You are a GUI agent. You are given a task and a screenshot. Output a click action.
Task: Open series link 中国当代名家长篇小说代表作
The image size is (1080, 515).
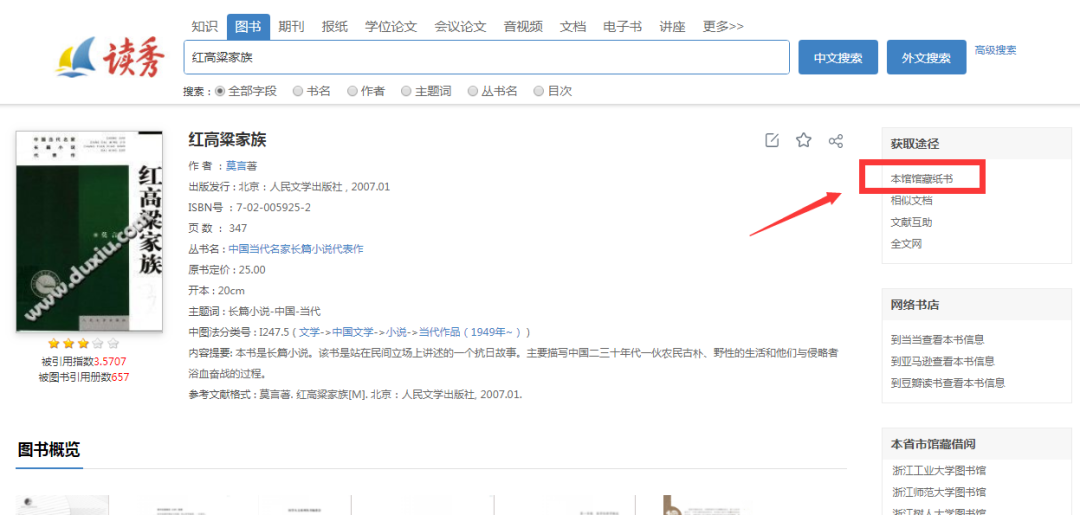pyautogui.click(x=296, y=249)
